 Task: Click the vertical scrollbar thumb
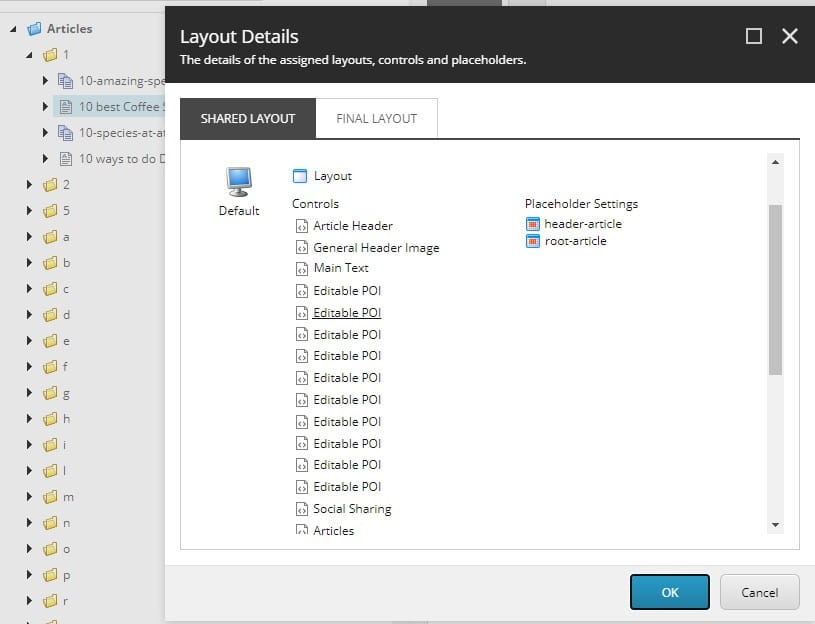coord(775,289)
